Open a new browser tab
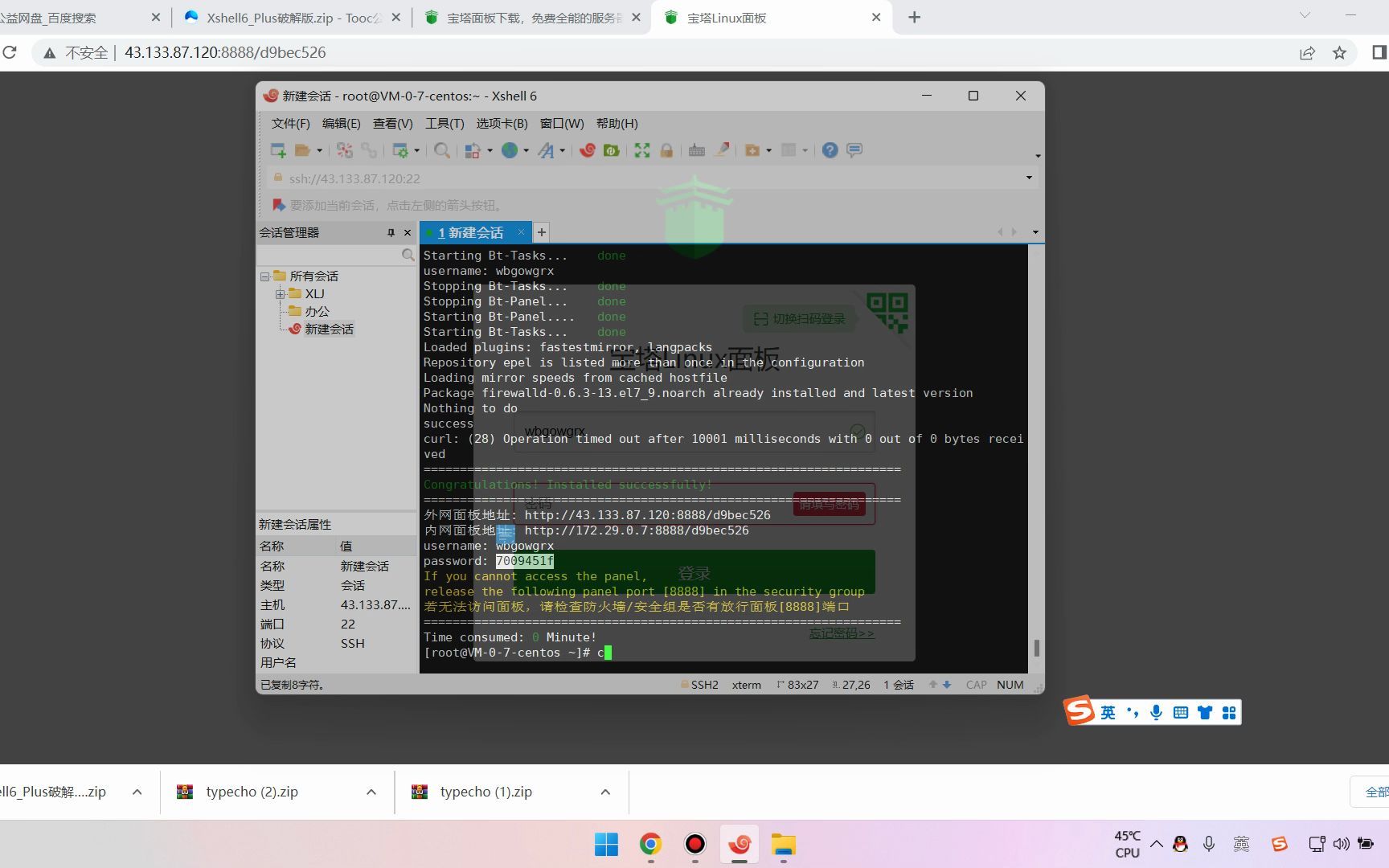The width and height of the screenshot is (1389, 868). coord(914,17)
